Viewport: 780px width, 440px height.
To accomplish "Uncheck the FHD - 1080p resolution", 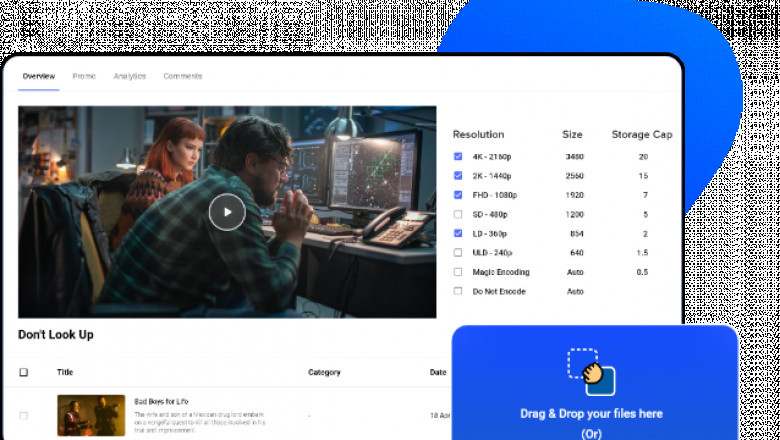I will [x=458, y=195].
